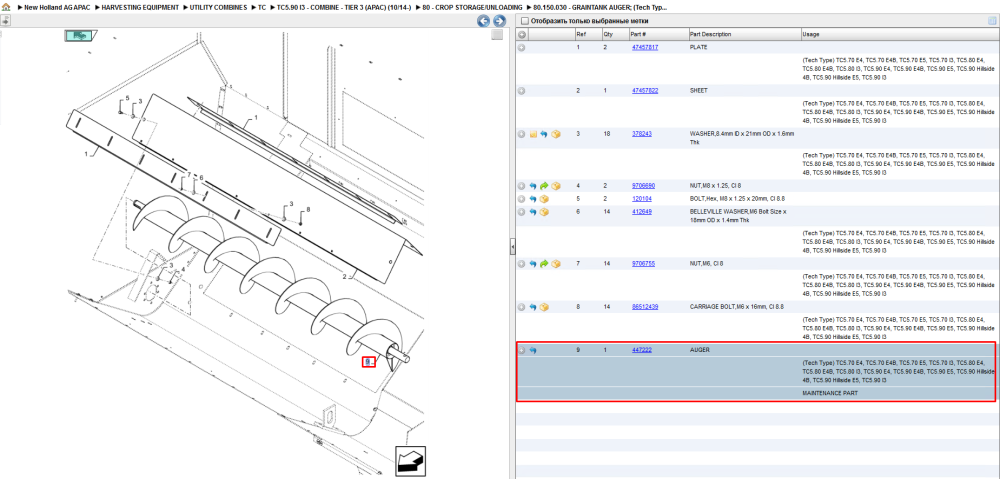This screenshot has width=1000, height=479.
Task: Open part number 447222 link
Action: (x=642, y=350)
